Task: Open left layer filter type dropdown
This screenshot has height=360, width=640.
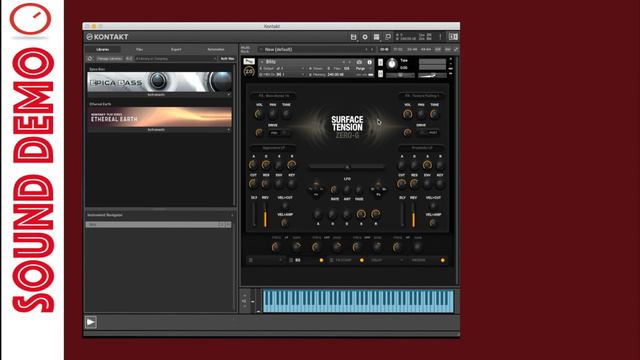Action: 273,148
